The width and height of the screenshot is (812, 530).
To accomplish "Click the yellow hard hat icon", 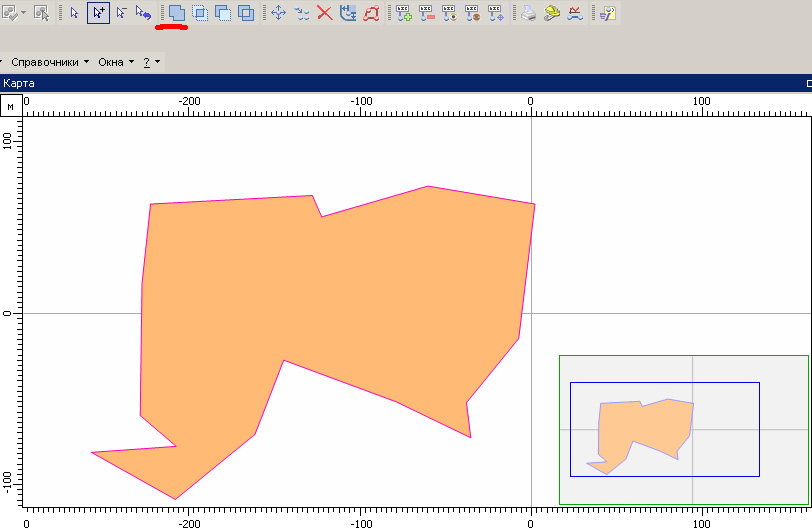I will (x=551, y=13).
